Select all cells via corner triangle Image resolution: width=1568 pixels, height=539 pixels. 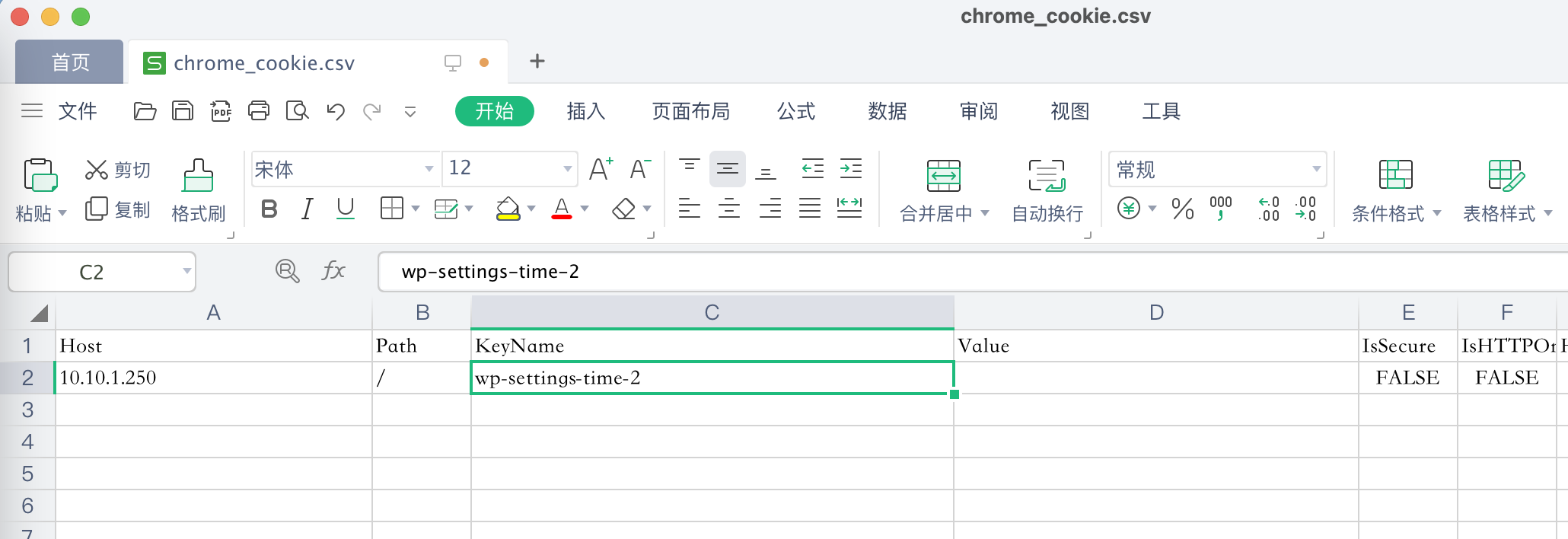pos(40,312)
